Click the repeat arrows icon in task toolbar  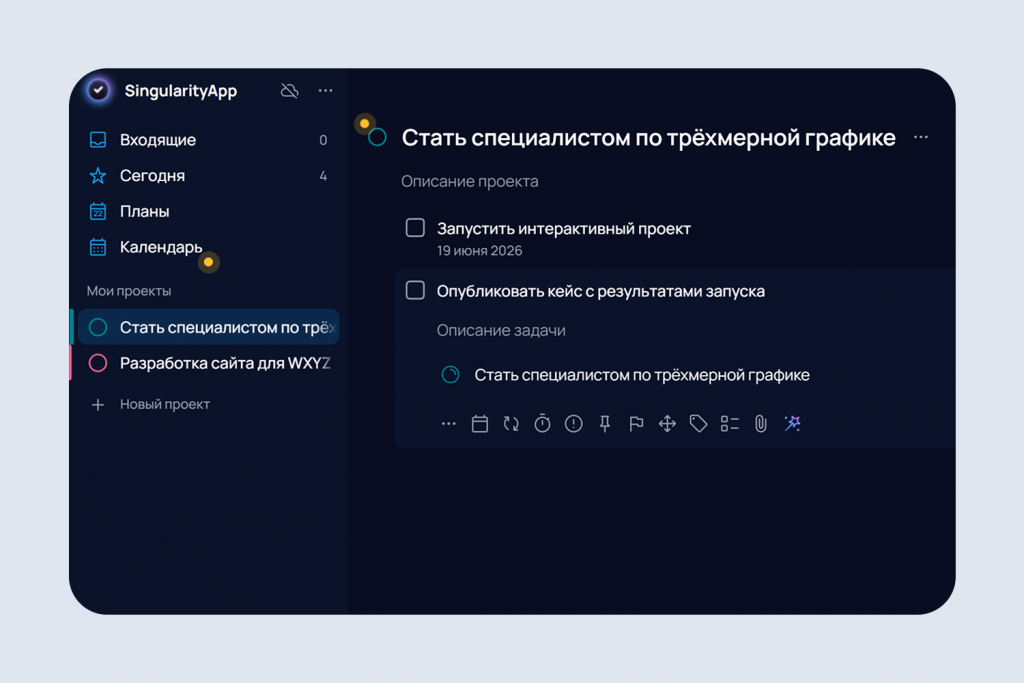[511, 424]
